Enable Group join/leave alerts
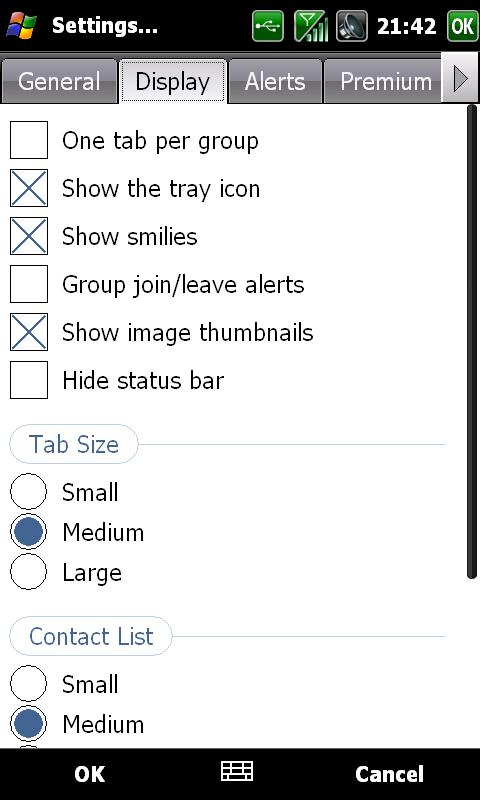The width and height of the screenshot is (480, 800). click(29, 284)
